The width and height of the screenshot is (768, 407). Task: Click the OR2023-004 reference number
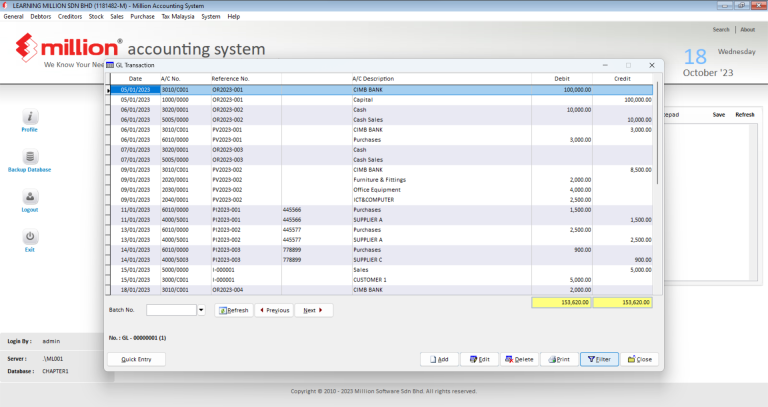click(228, 290)
